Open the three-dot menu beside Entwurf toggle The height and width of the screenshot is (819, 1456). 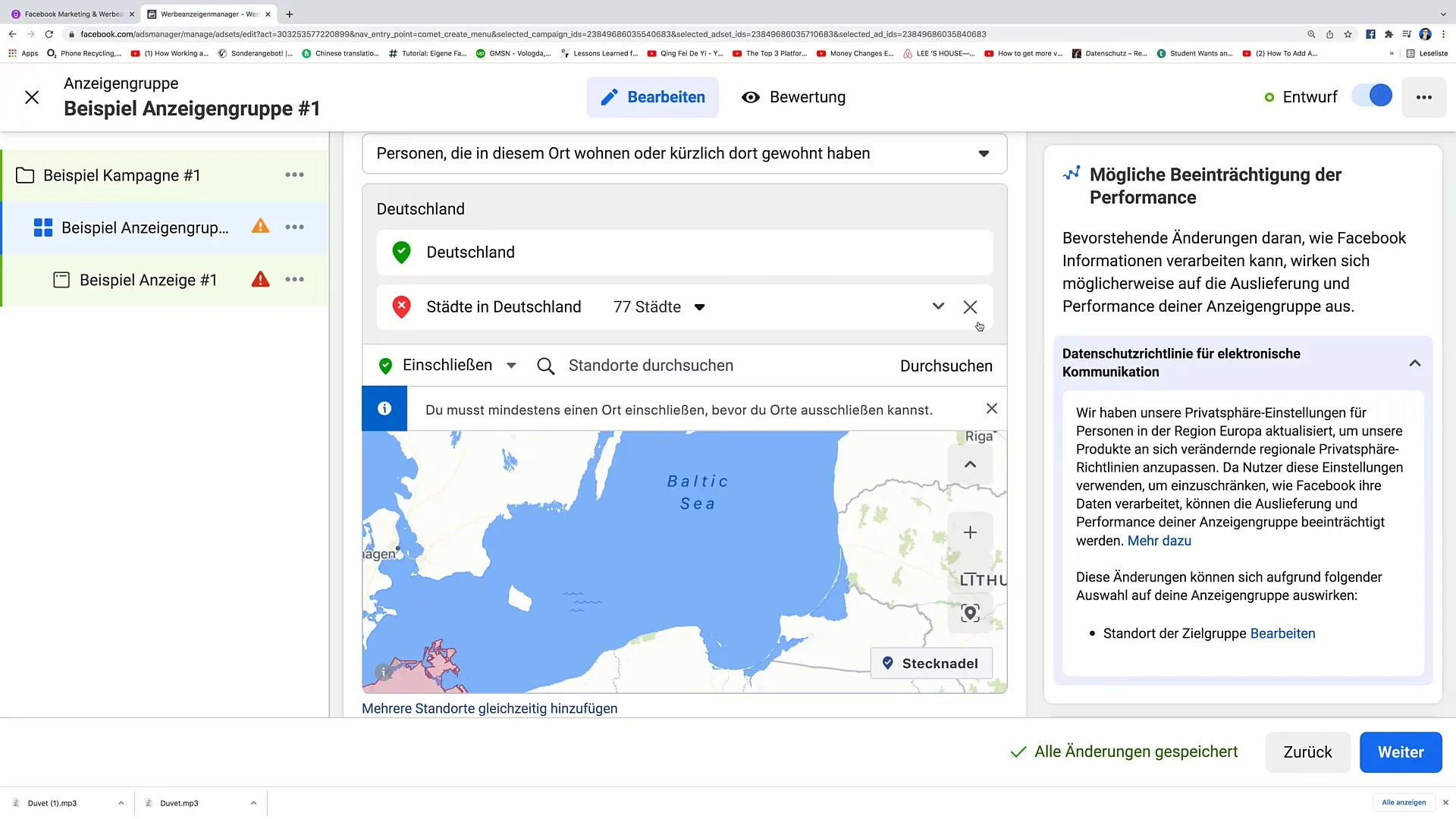coord(1424,97)
